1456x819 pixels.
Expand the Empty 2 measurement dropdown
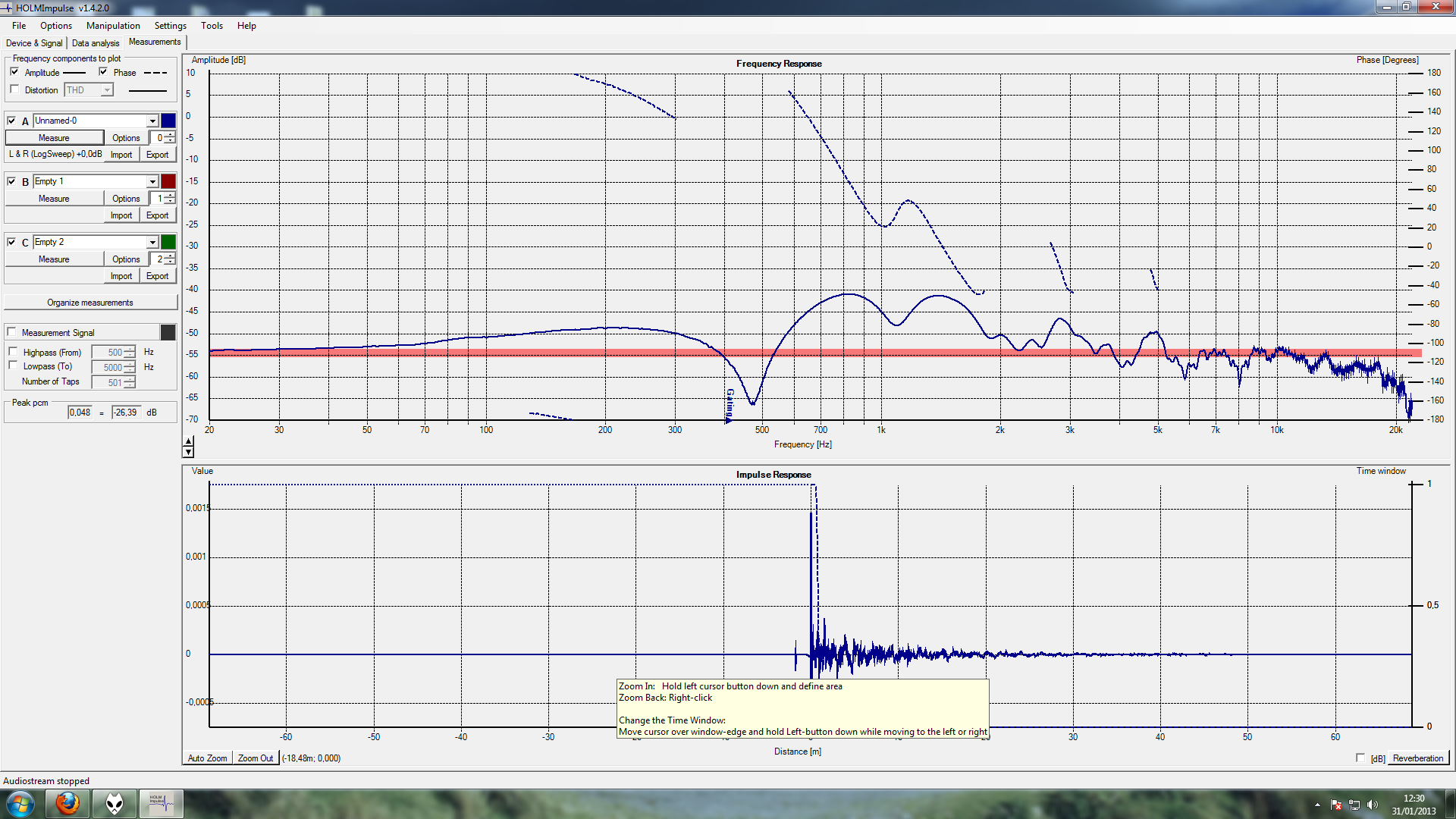click(152, 242)
